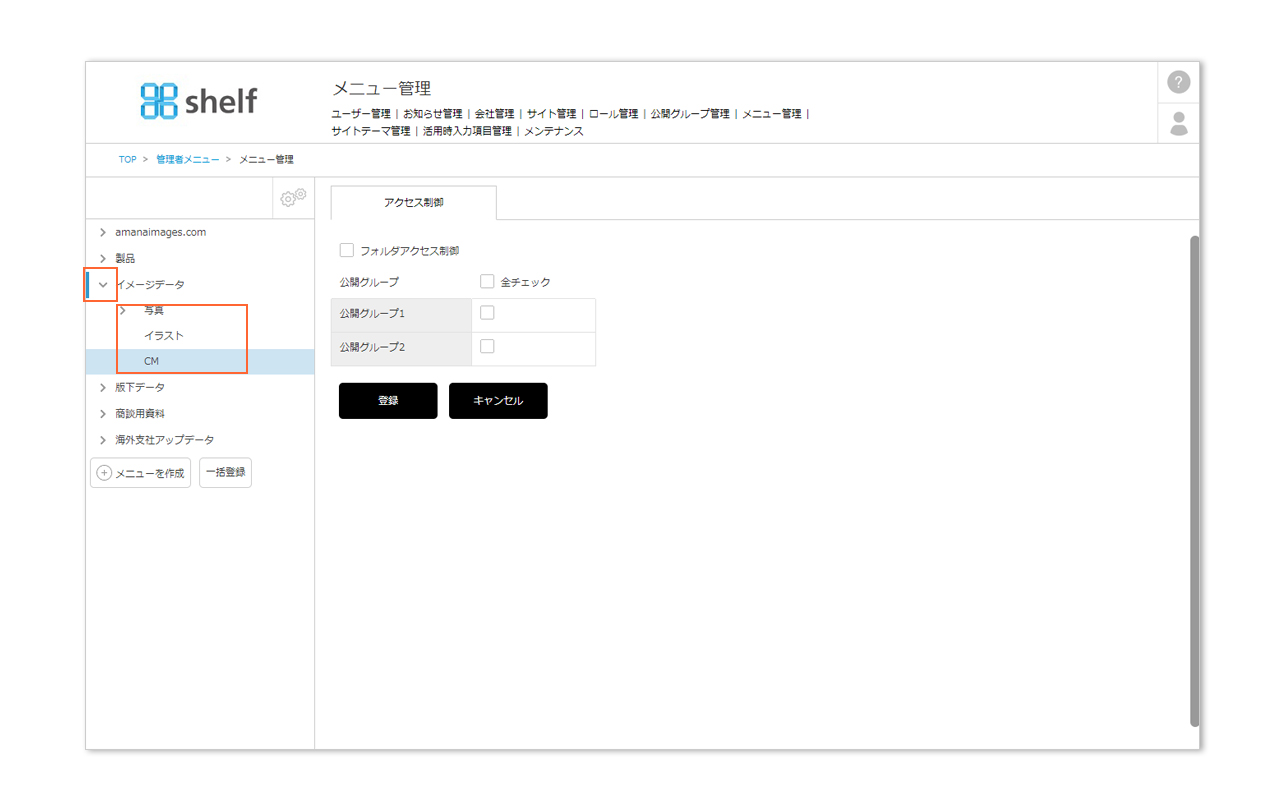Open サイトテーマ管理 menu

click(x=371, y=131)
